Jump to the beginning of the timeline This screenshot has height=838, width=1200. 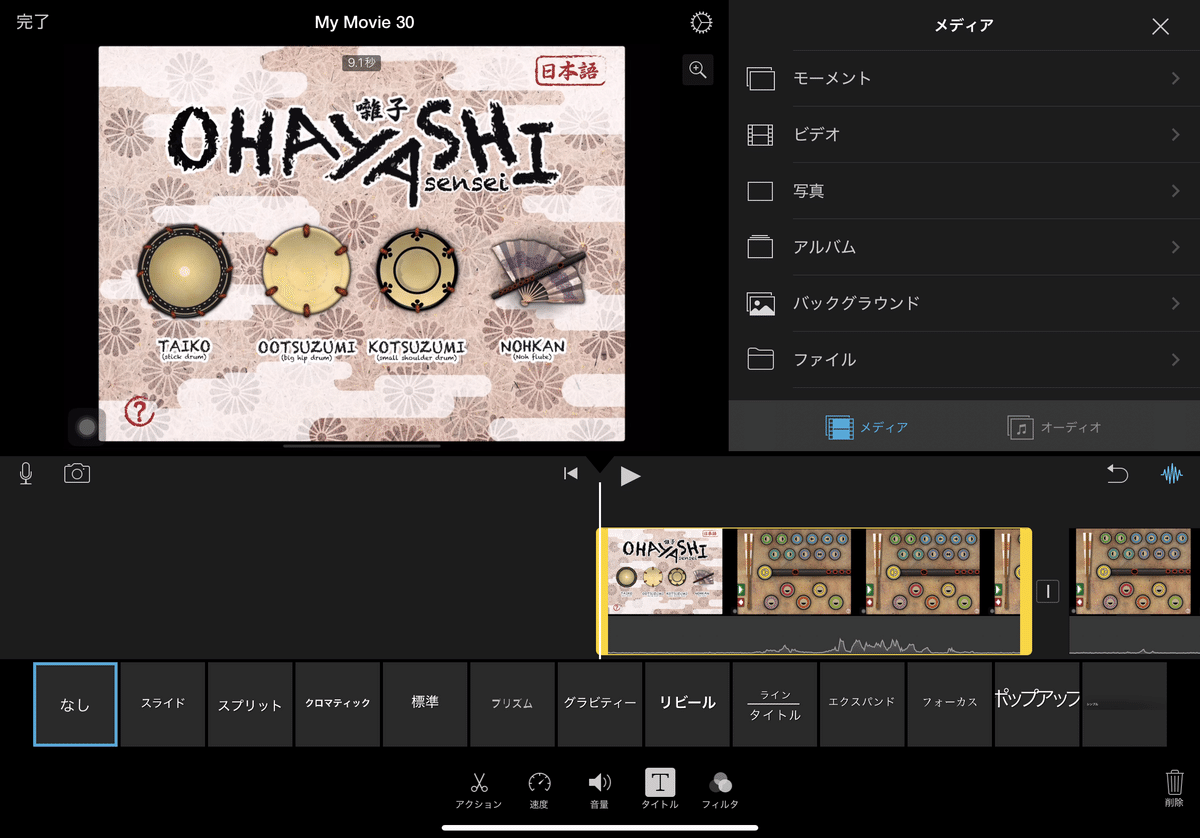(x=571, y=474)
